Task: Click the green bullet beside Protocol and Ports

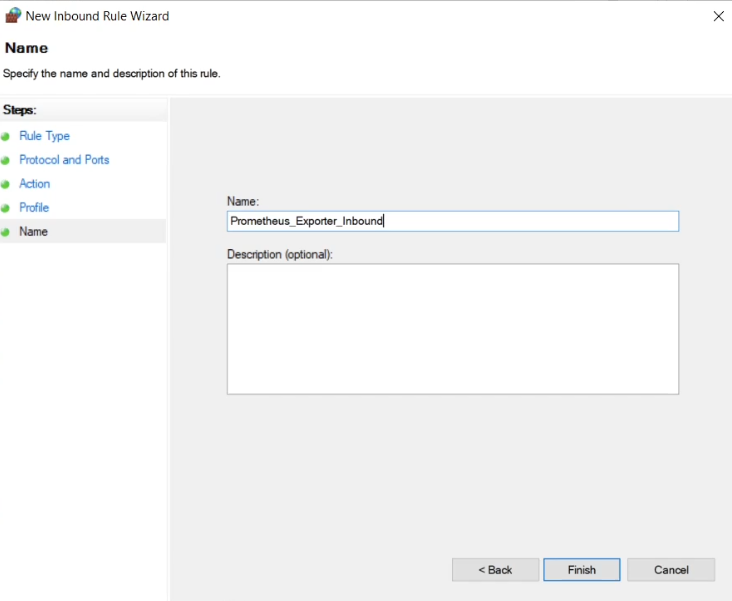Action: coord(6,160)
